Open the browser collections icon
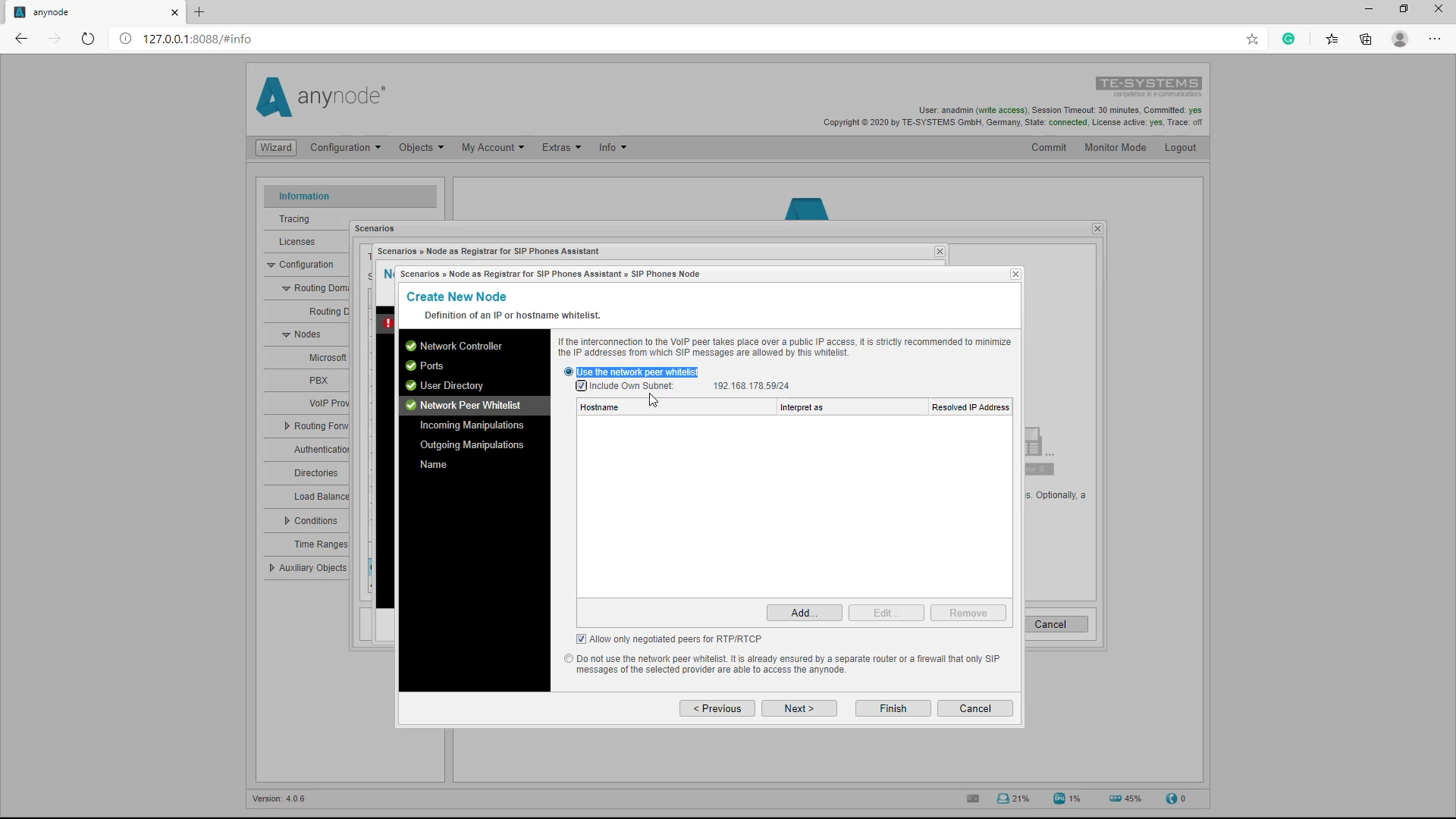This screenshot has height=819, width=1456. (1366, 39)
